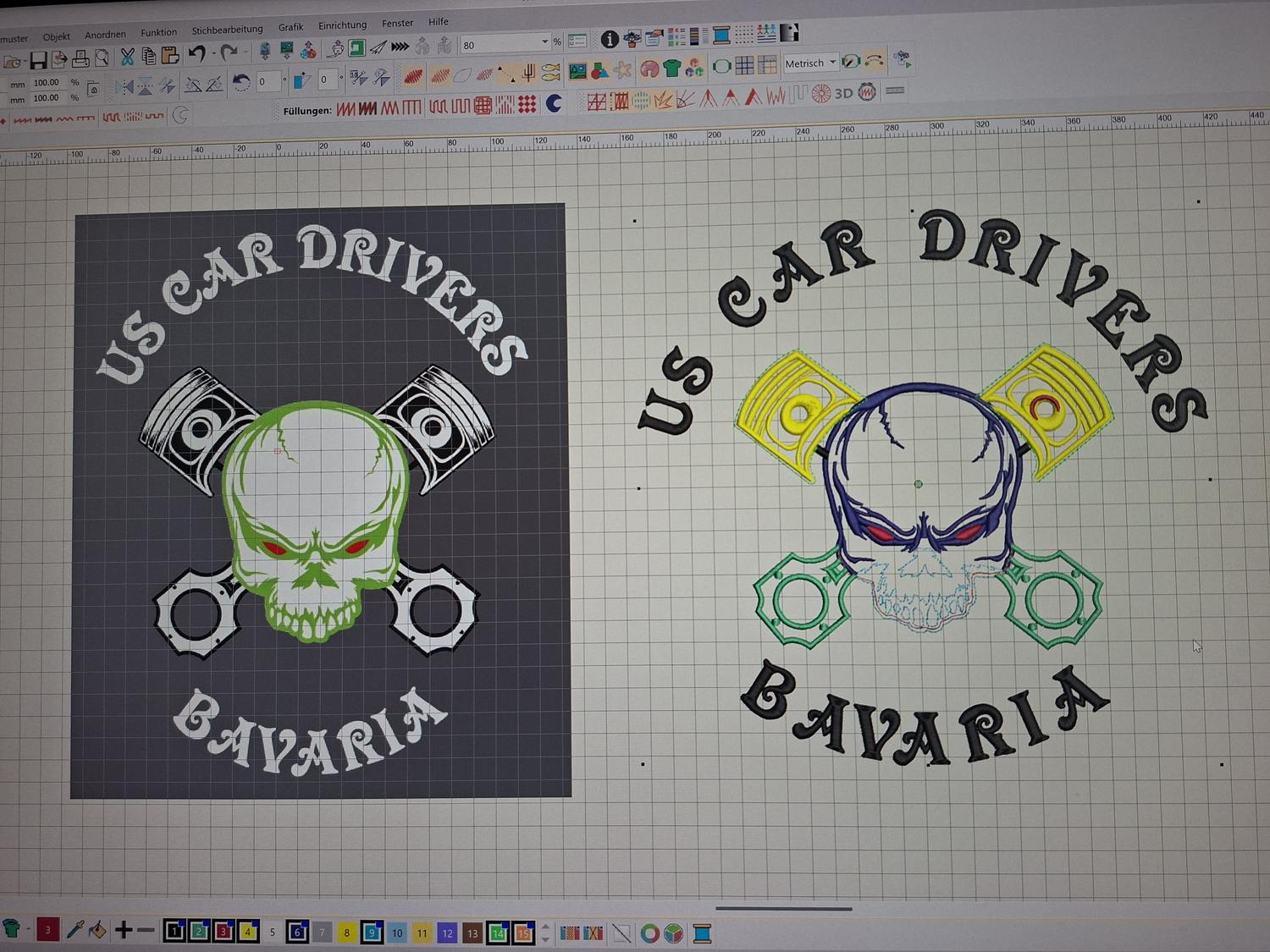Select the 3D stitch effect icon
The image size is (1270, 952).
(843, 93)
